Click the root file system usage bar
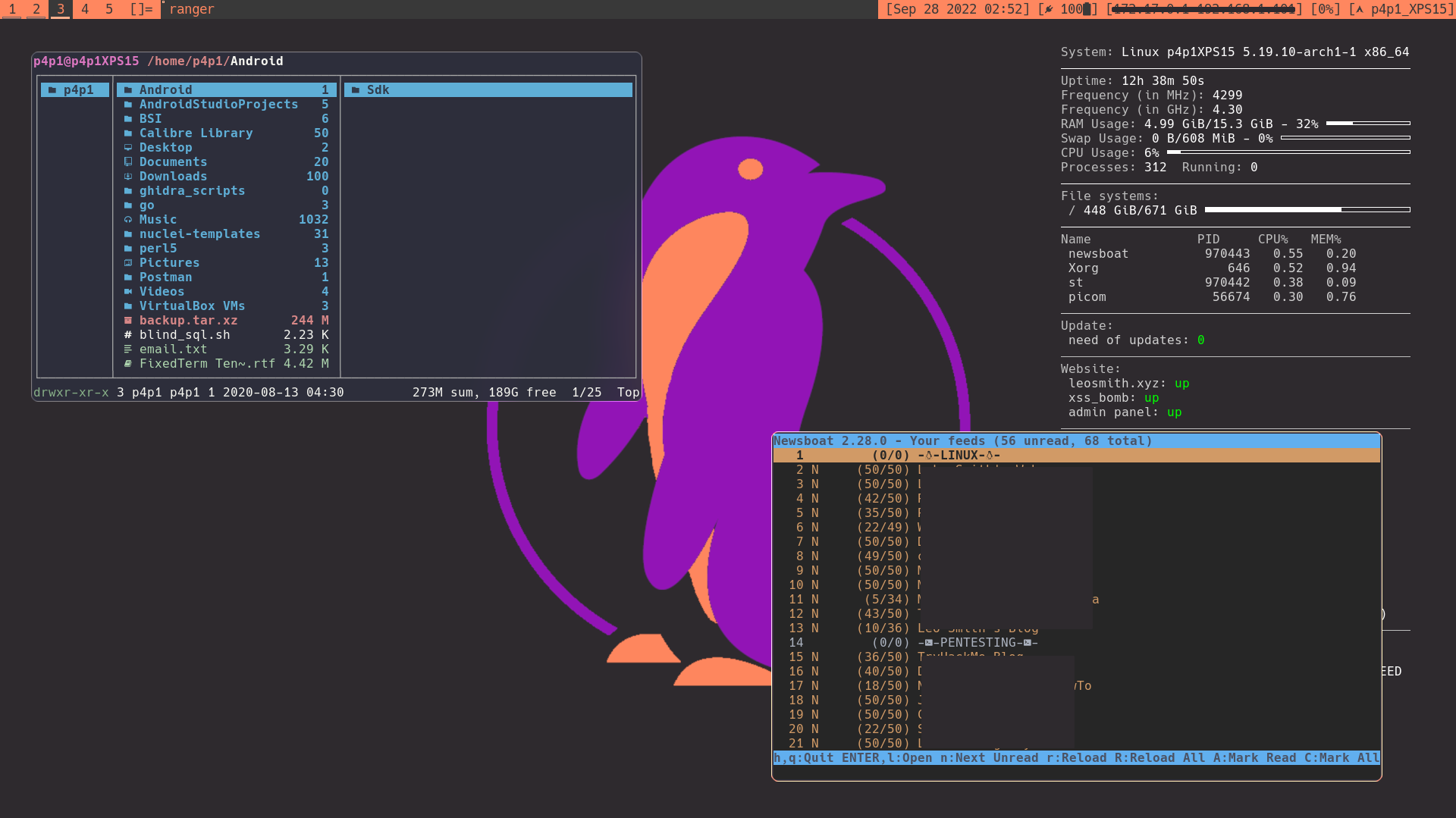The height and width of the screenshot is (818, 1456). (x=1307, y=210)
